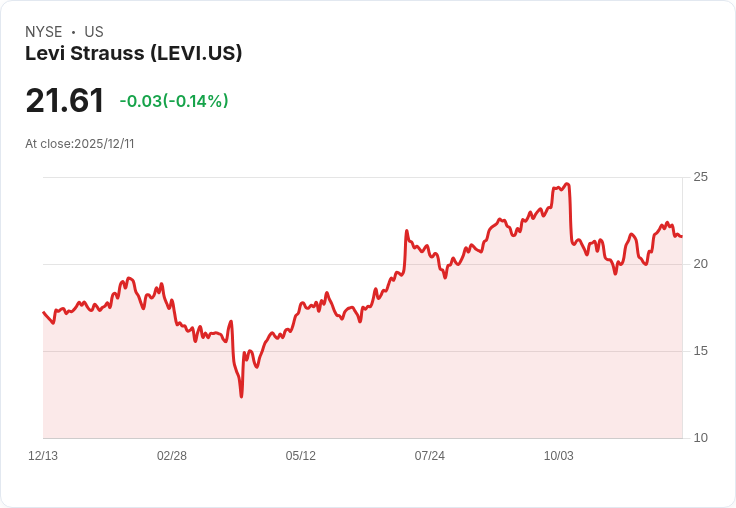Click the 21.61 current price
The width and height of the screenshot is (736, 508).
[64, 100]
